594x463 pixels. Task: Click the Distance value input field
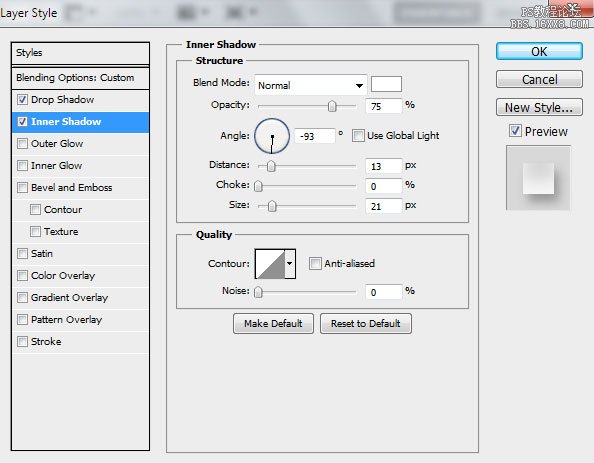click(x=383, y=166)
